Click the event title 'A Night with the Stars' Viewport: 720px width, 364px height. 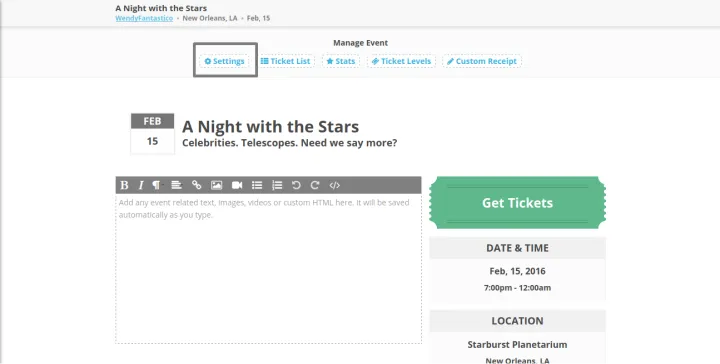click(270, 126)
